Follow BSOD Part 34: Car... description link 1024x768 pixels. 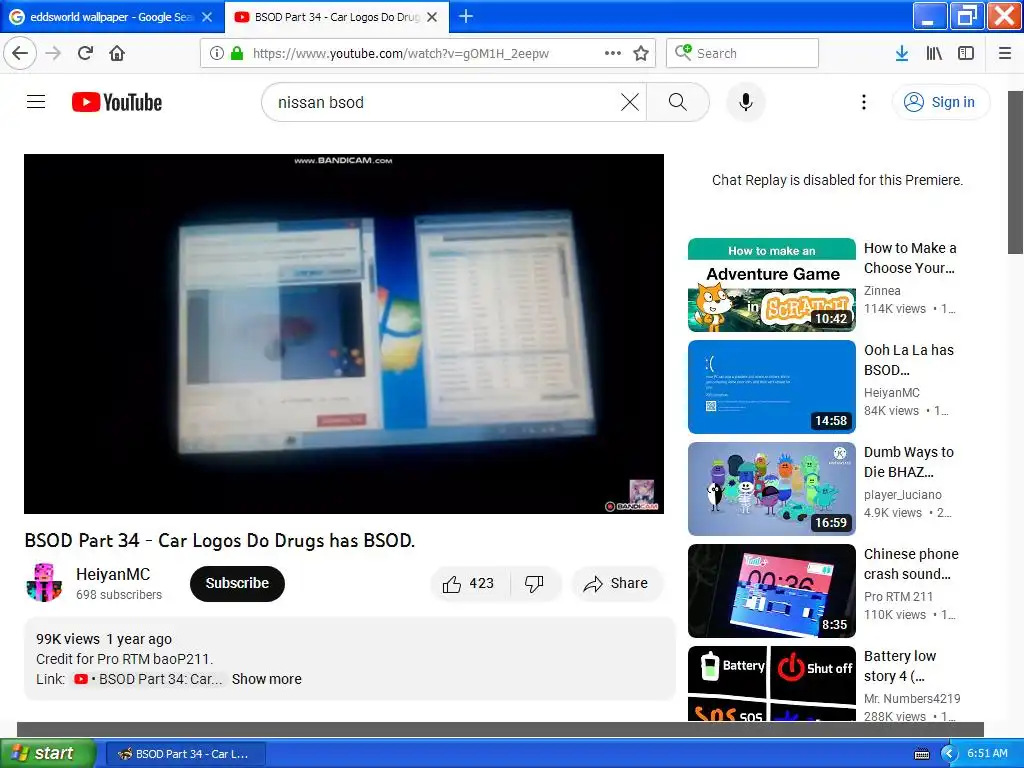point(148,679)
